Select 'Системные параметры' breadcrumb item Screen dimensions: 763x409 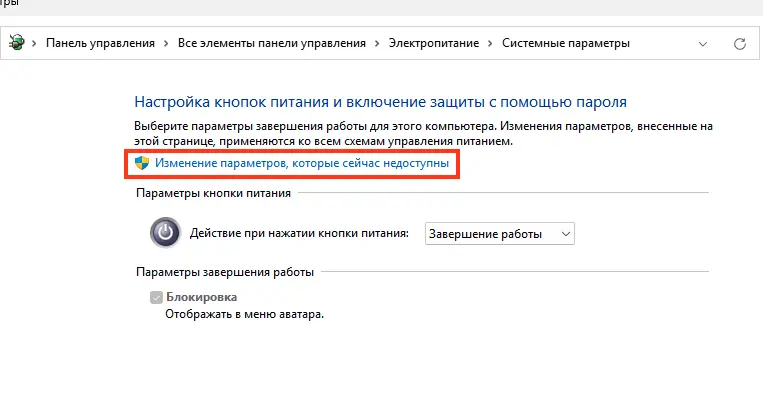(x=566, y=43)
